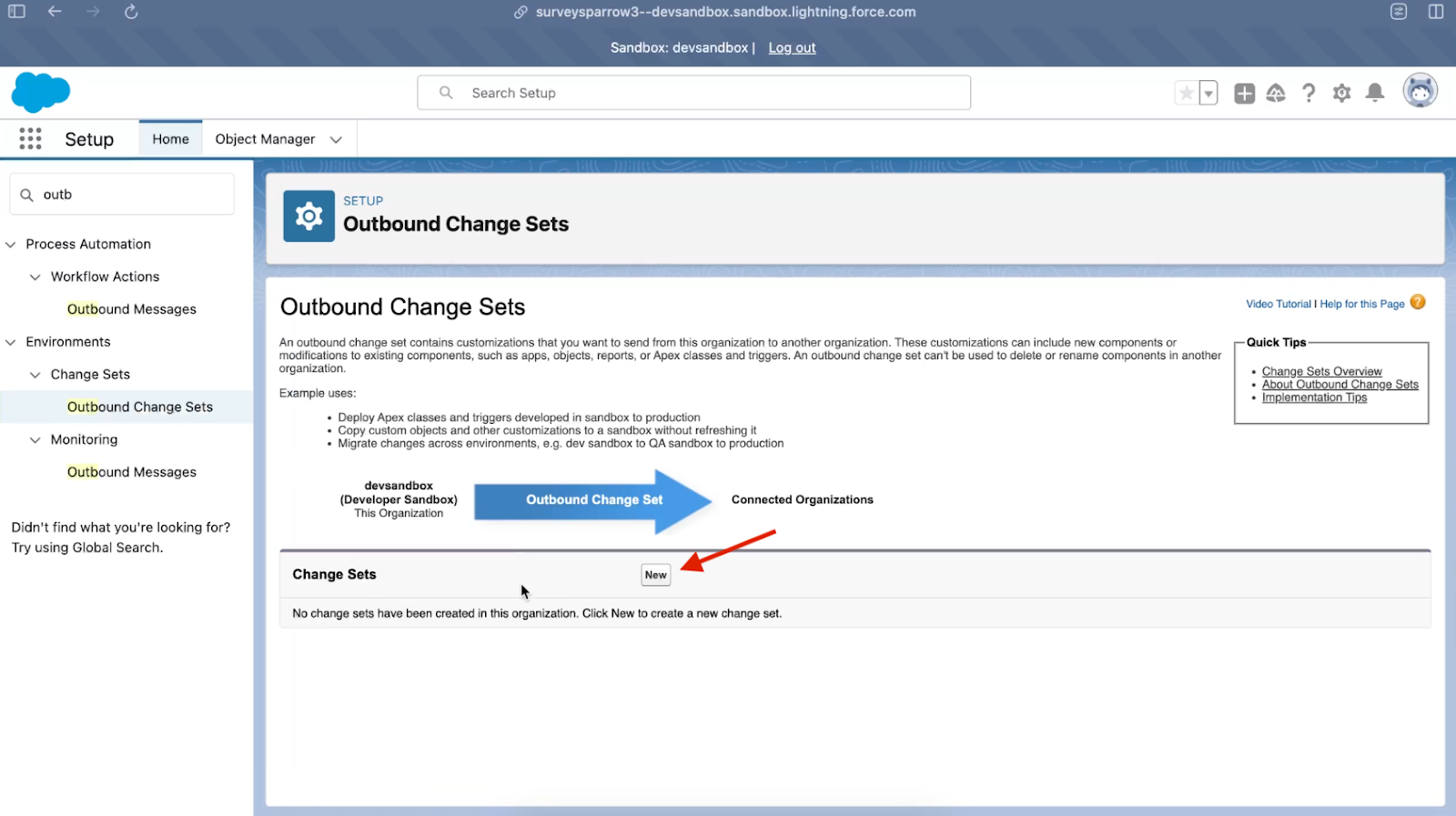Open the App Launcher grid icon
This screenshot has width=1456, height=816.
click(30, 138)
